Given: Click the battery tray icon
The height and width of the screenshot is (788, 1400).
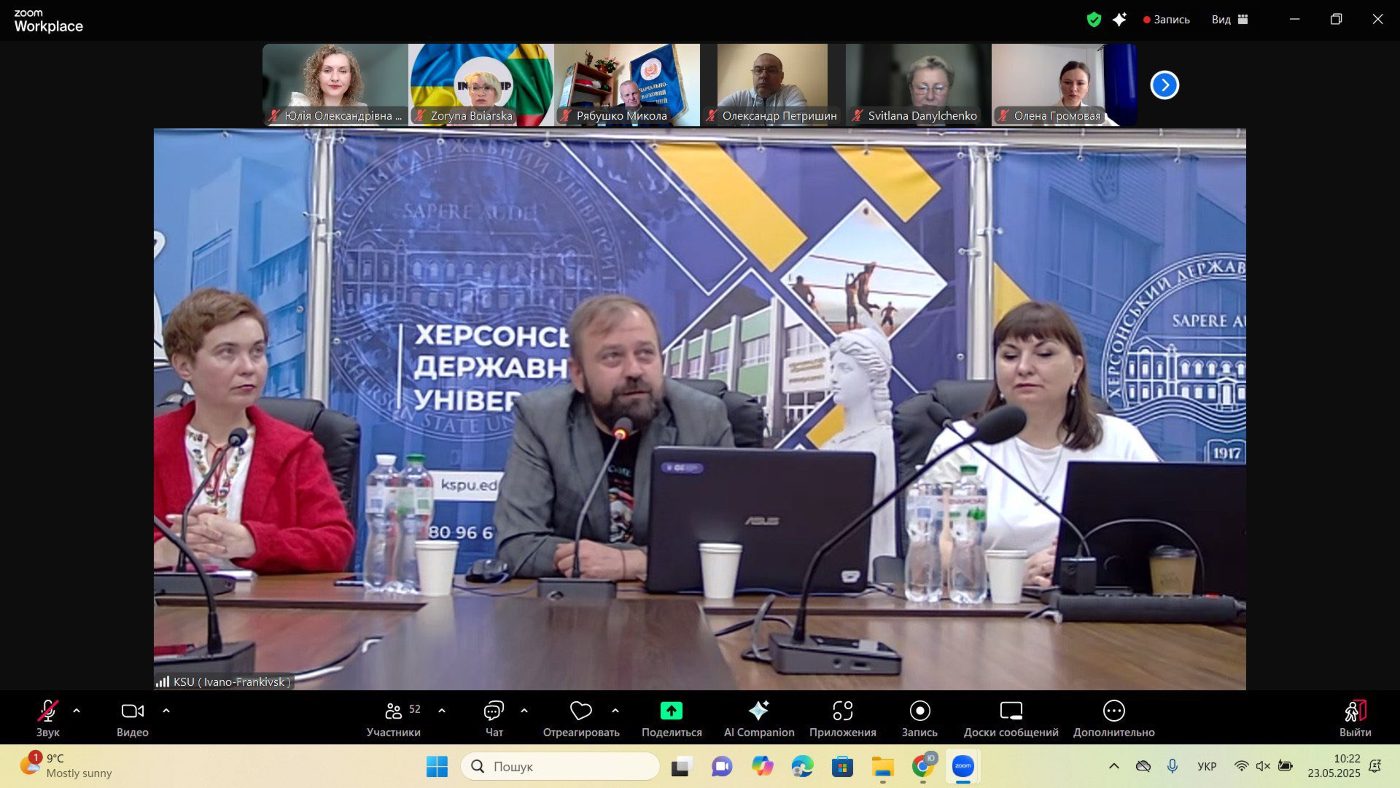Looking at the screenshot, I should coord(1285,766).
